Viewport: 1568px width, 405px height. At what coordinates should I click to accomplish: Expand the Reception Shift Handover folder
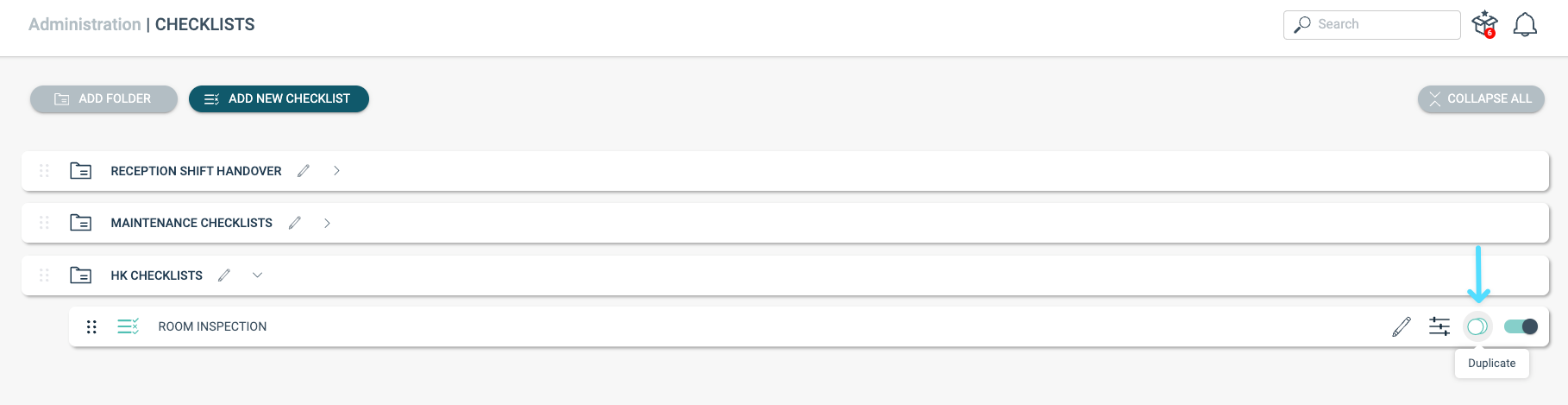[x=336, y=171]
